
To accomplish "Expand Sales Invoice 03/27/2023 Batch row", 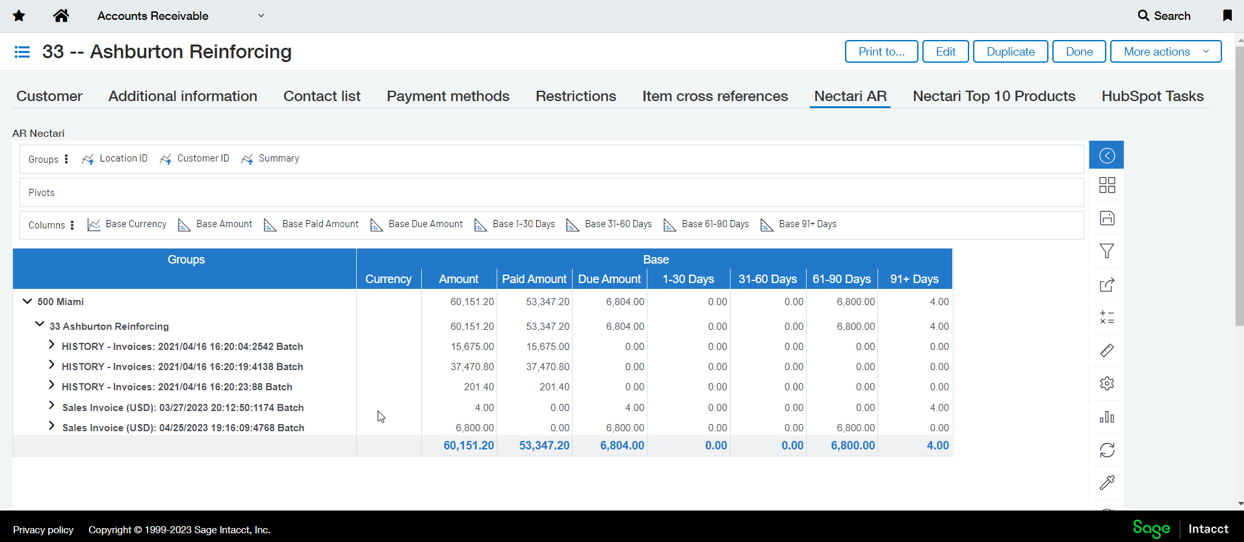I will [x=51, y=406].
